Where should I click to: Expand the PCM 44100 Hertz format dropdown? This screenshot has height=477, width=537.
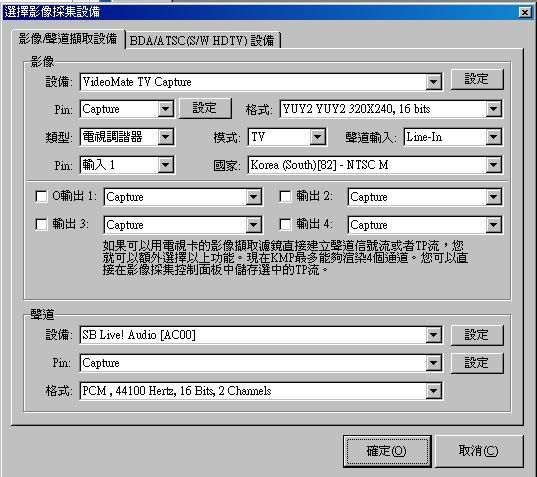pos(261,391)
